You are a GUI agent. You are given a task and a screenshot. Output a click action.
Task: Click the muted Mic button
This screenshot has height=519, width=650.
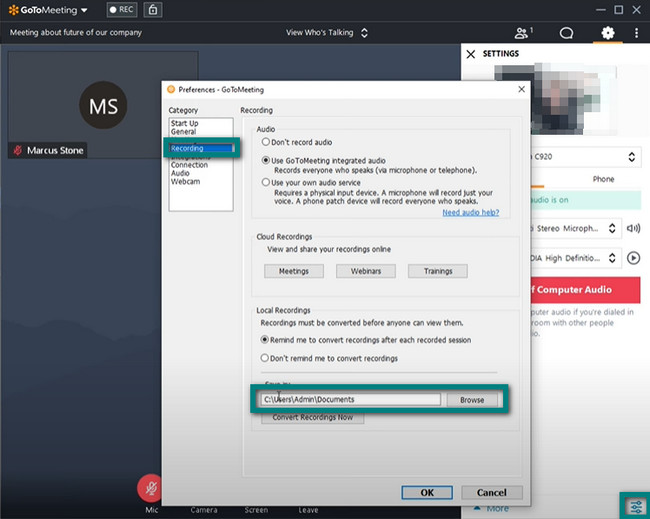click(151, 488)
